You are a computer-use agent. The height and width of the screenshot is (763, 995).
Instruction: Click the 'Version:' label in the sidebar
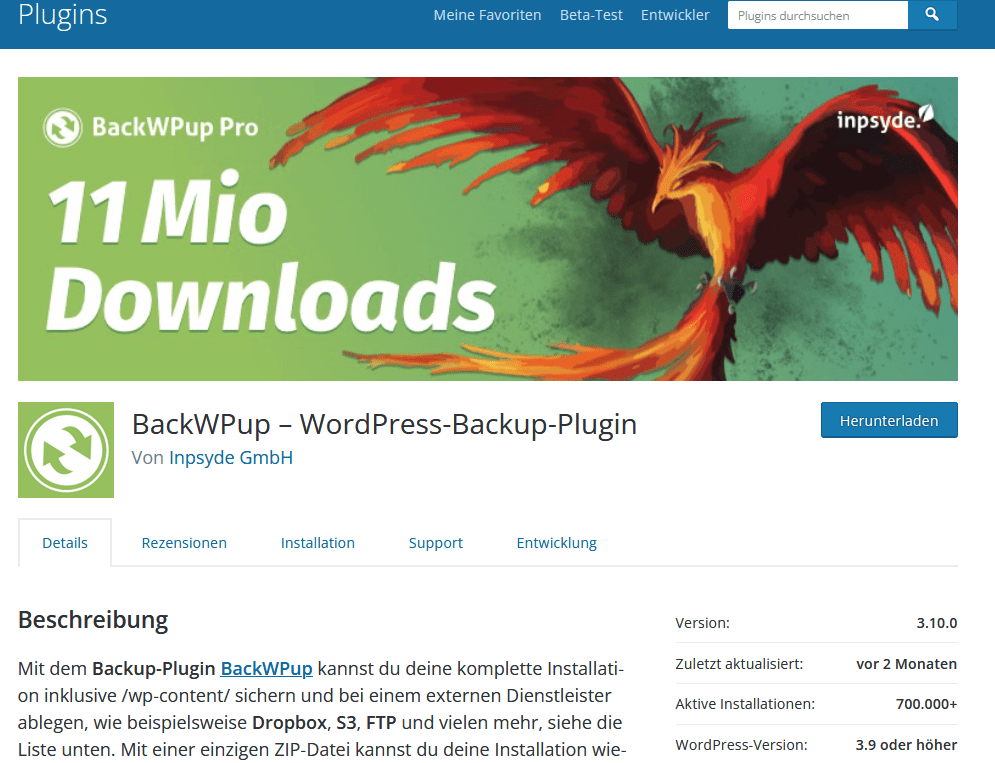pos(702,623)
